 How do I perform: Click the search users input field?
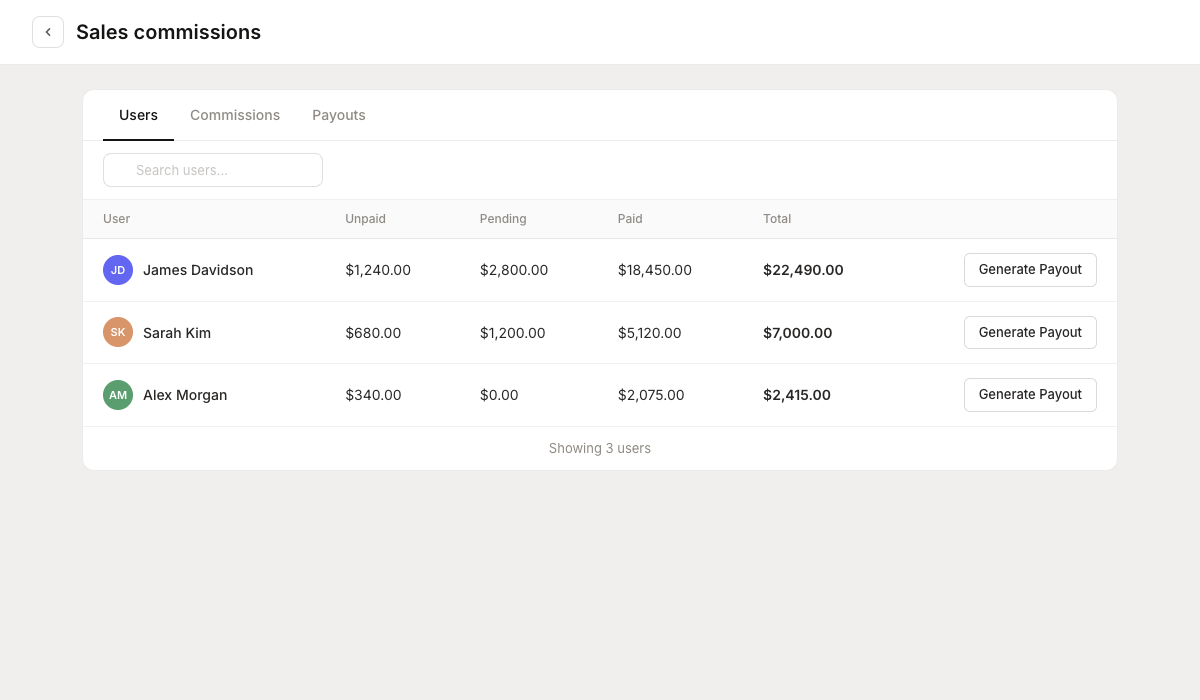coord(213,170)
